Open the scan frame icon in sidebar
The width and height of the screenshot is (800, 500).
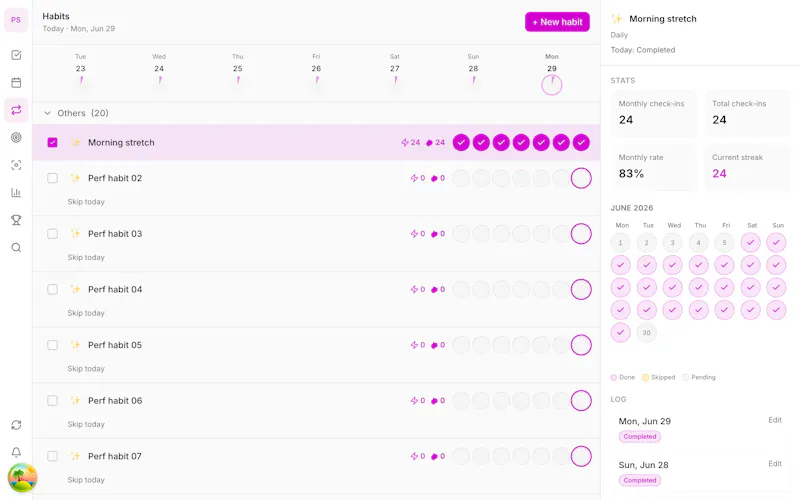pos(16,165)
